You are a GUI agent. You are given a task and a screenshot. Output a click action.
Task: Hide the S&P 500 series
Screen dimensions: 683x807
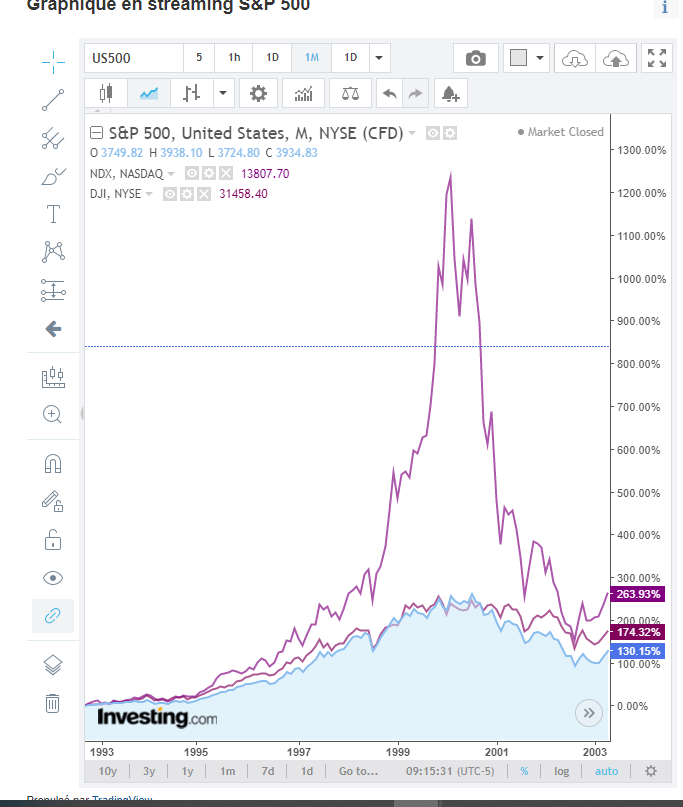(x=433, y=133)
